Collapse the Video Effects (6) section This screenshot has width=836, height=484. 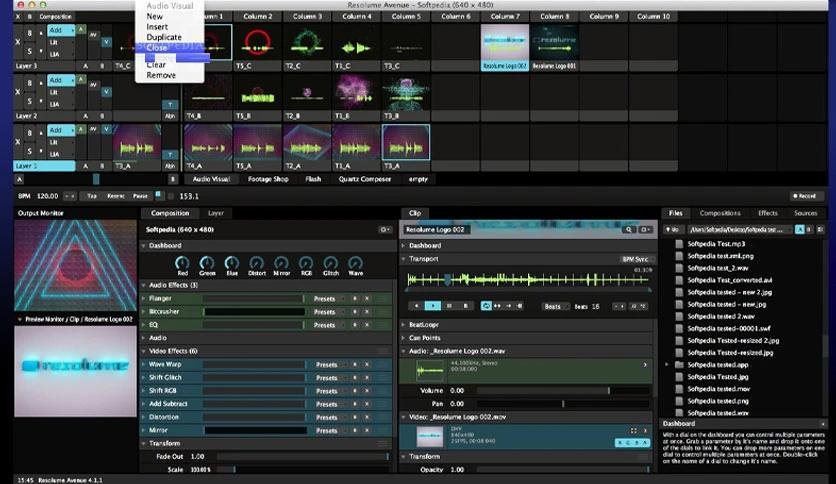[144, 351]
